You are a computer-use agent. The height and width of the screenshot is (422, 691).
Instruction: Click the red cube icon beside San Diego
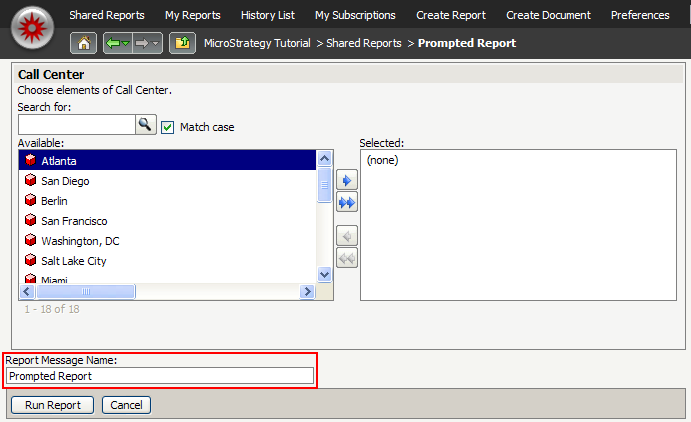30,180
